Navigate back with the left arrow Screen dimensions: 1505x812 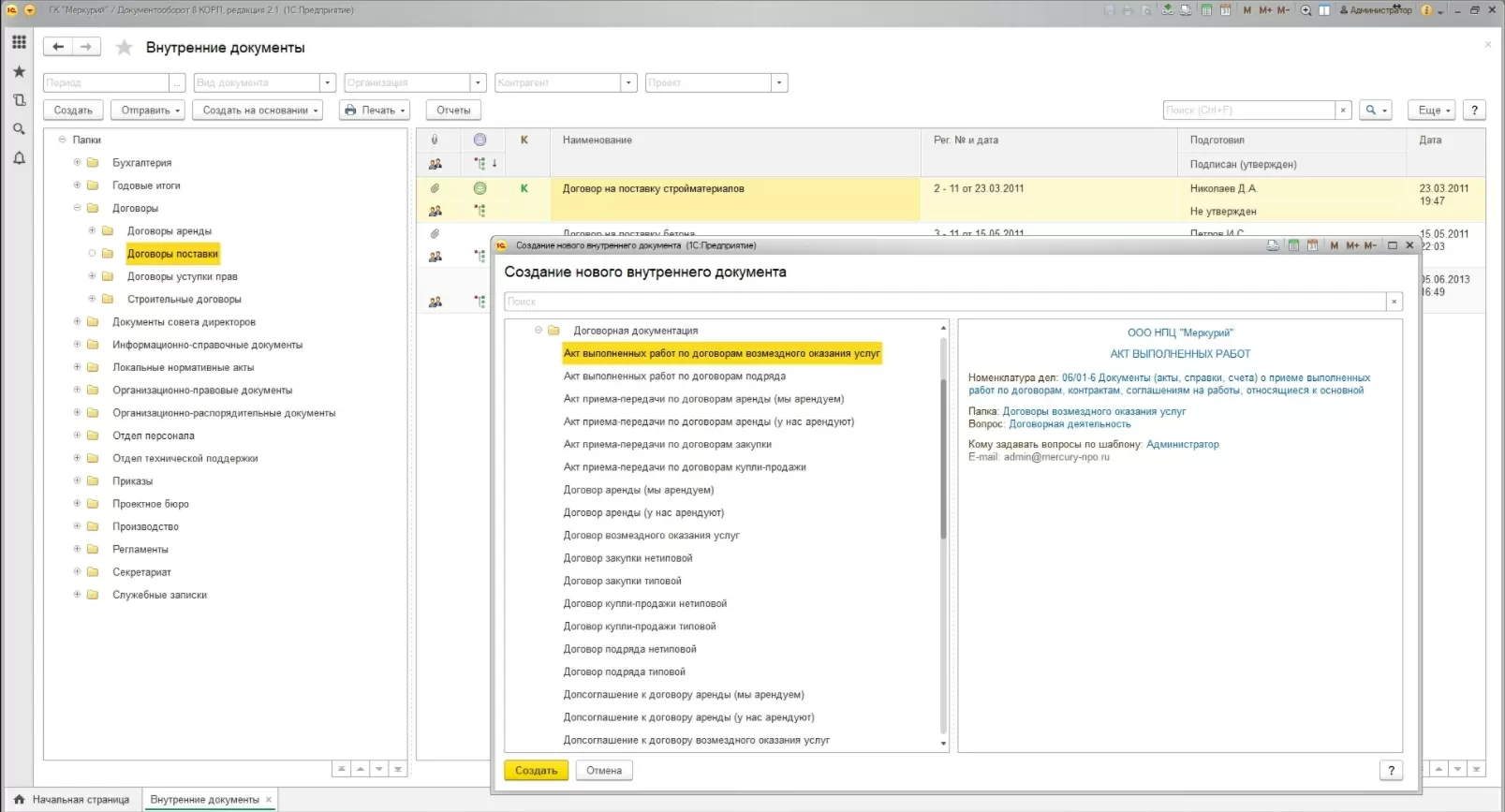coord(58,47)
